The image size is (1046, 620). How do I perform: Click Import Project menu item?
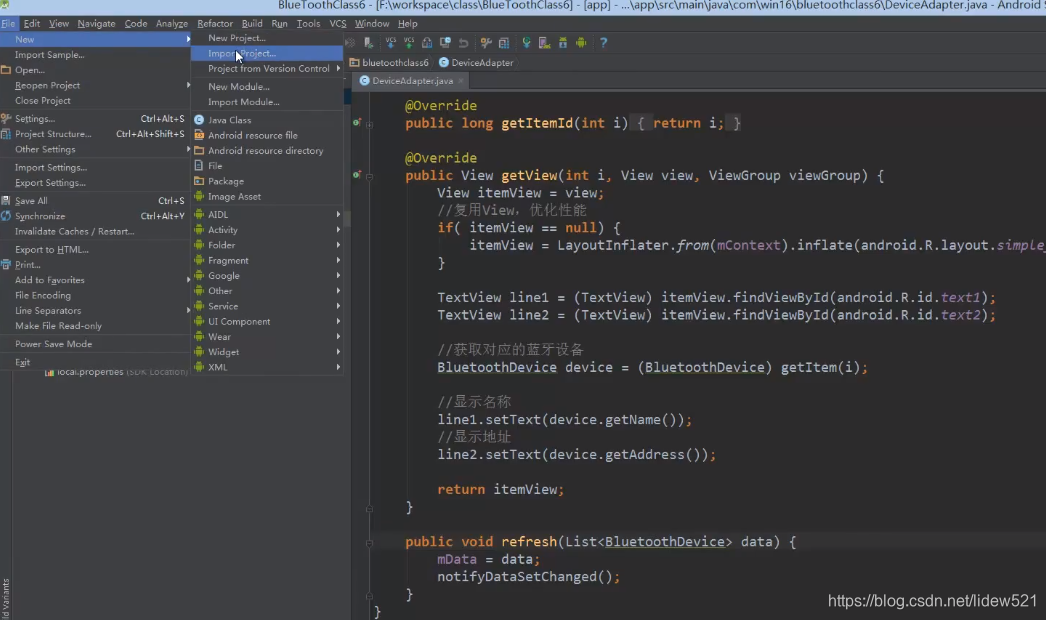click(267, 53)
